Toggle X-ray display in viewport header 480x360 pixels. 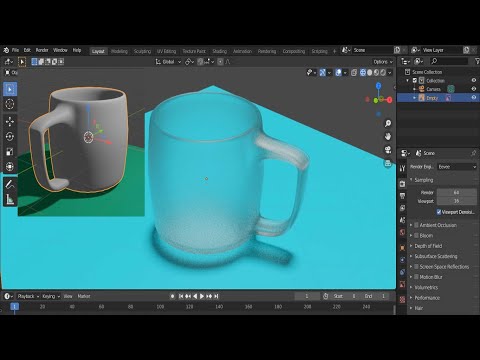(354, 72)
